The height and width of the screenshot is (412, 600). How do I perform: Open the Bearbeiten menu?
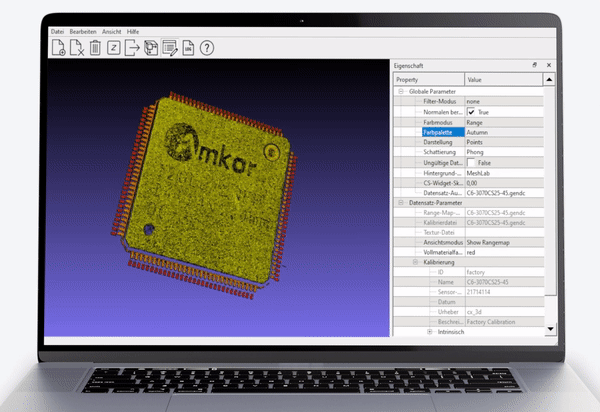[83, 32]
